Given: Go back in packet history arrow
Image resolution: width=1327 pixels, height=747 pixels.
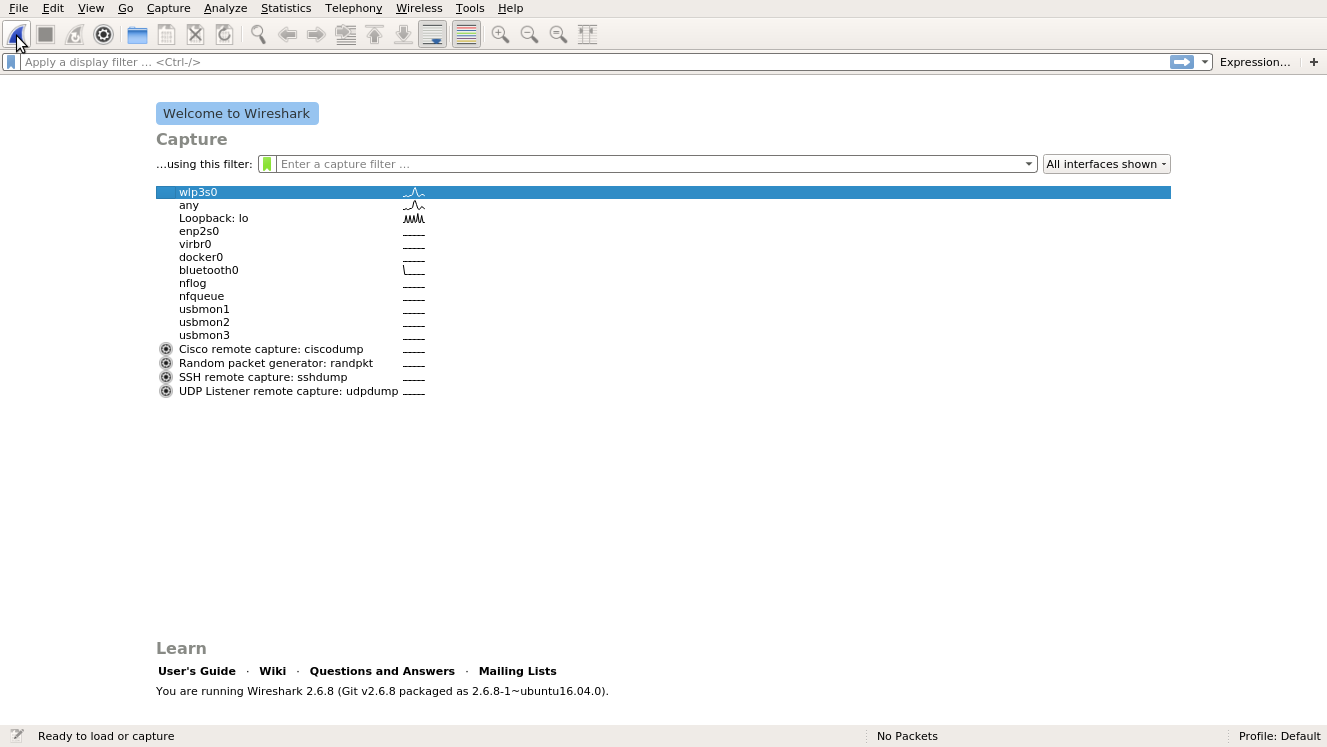Looking at the screenshot, I should pyautogui.click(x=287, y=34).
